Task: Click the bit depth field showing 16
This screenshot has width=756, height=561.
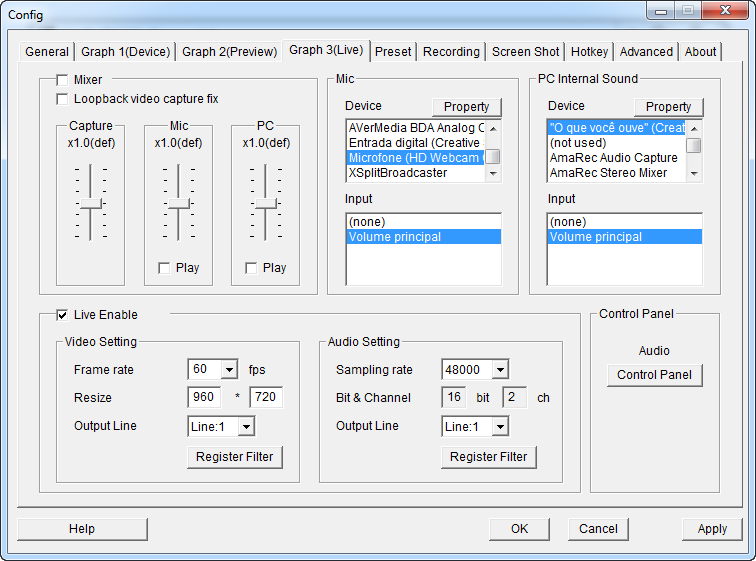Action: [x=454, y=397]
